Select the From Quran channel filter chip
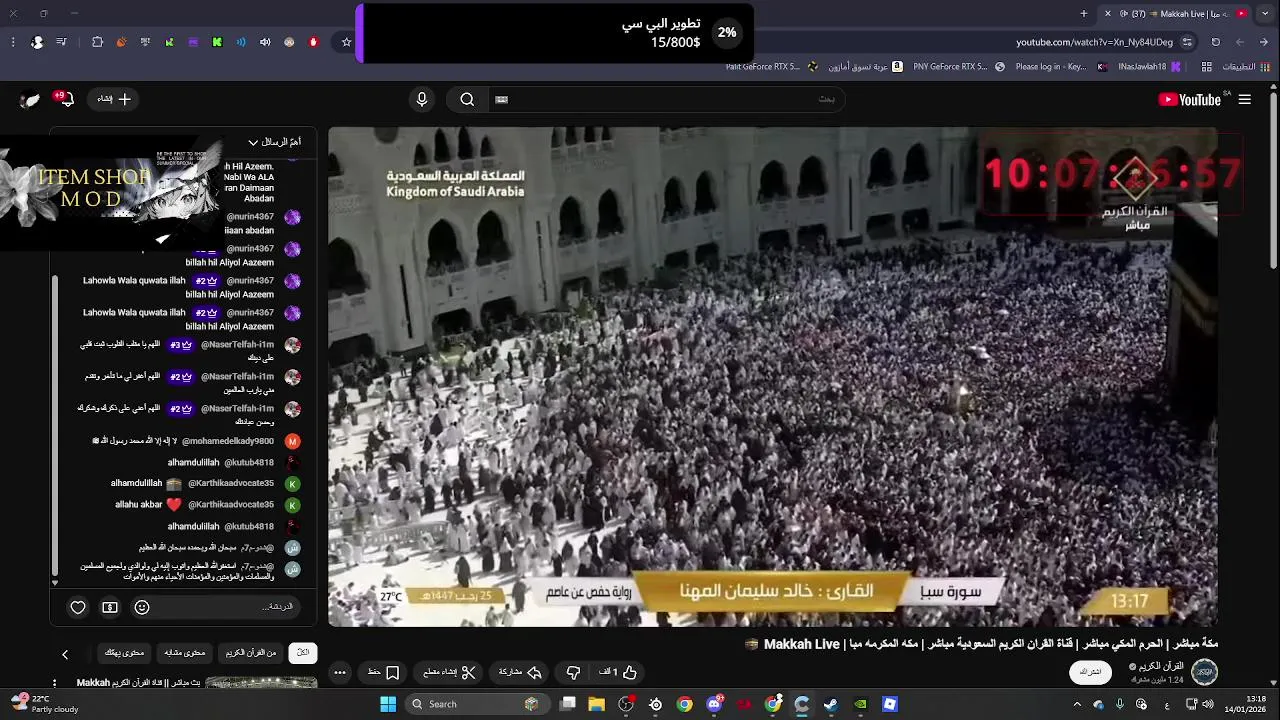Image resolution: width=1280 pixels, height=720 pixels. [251, 653]
